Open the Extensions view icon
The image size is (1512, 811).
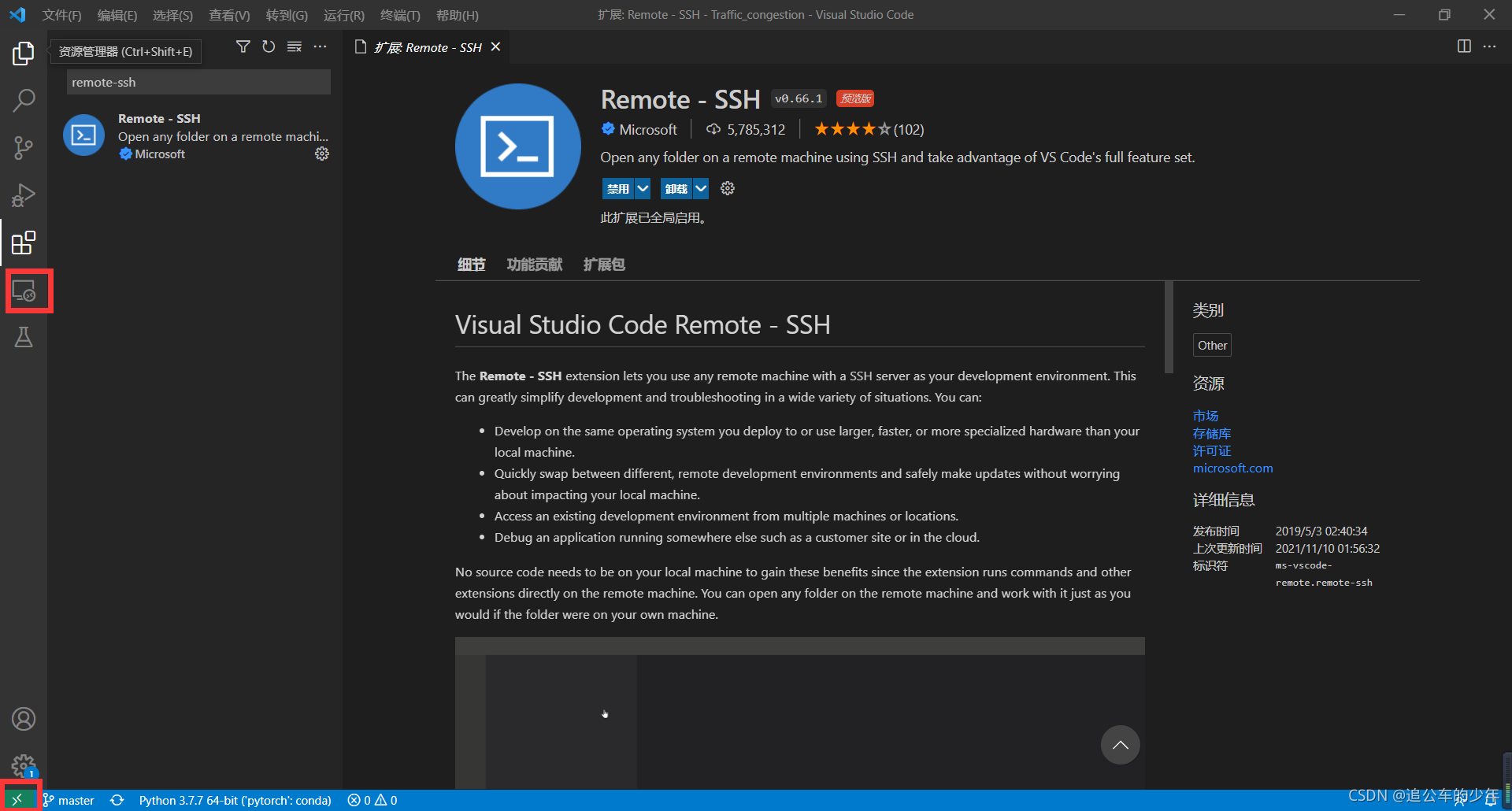24,243
